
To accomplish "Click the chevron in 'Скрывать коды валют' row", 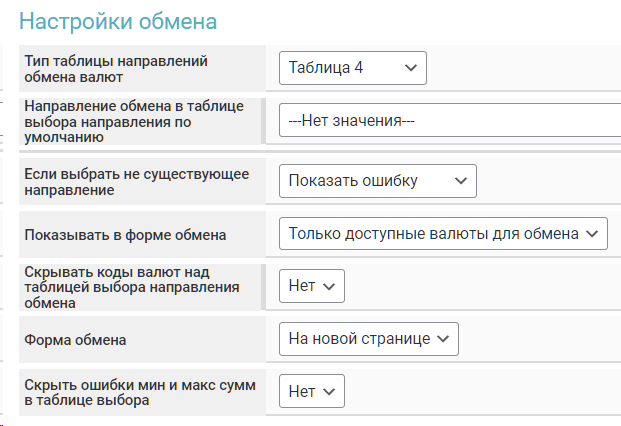I will pos(330,286).
